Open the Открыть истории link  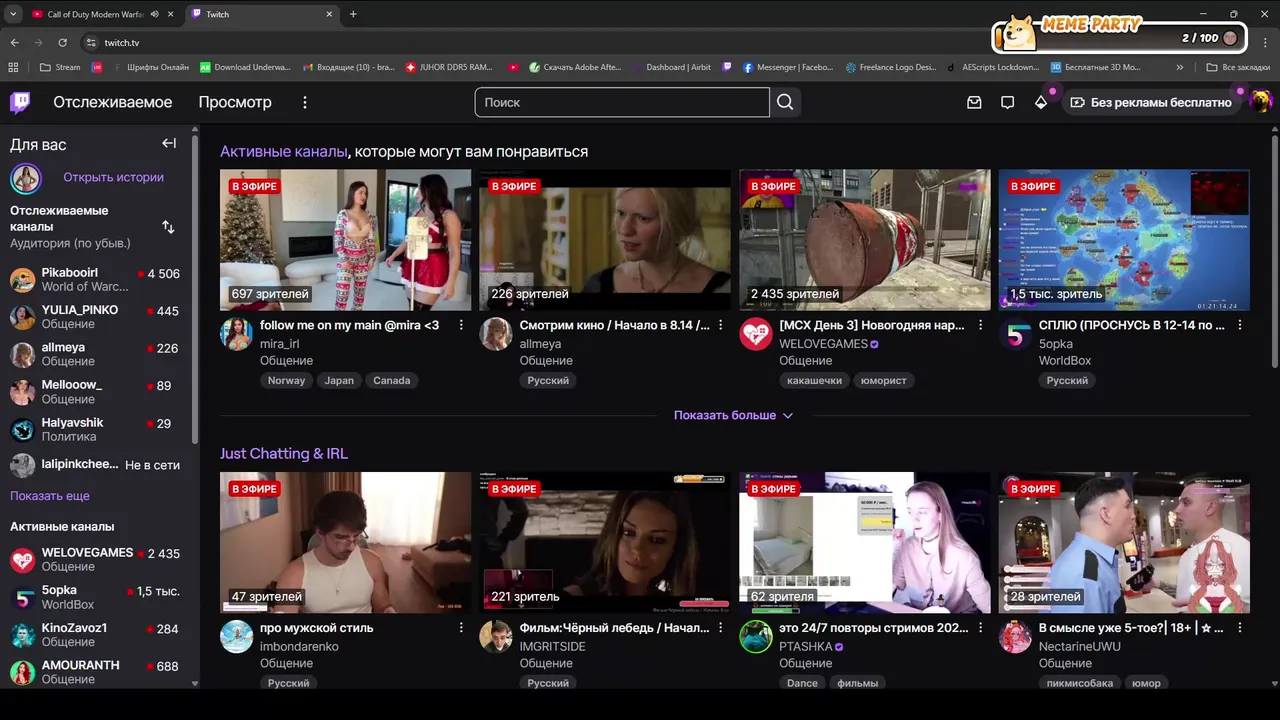[113, 177]
